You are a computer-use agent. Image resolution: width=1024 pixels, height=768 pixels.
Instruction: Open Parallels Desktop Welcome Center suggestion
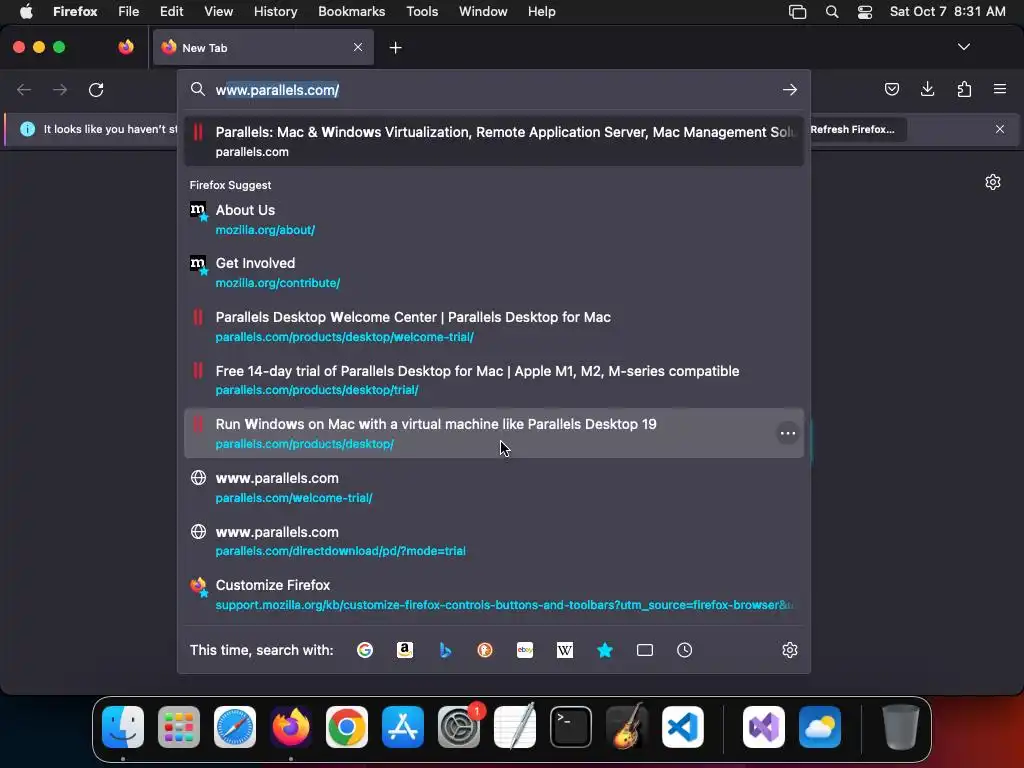point(494,327)
